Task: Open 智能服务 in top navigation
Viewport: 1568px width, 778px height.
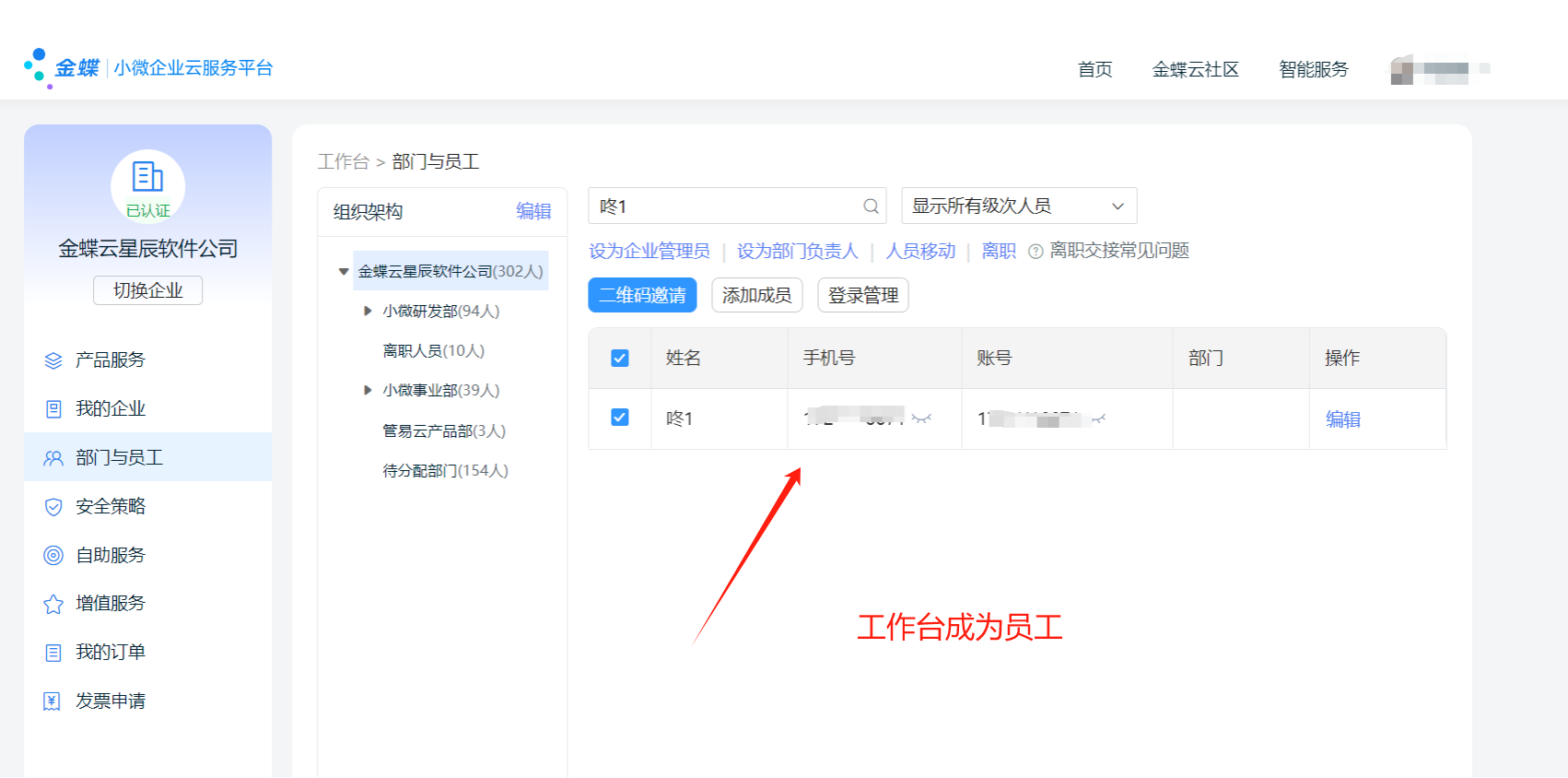Action: tap(1314, 69)
